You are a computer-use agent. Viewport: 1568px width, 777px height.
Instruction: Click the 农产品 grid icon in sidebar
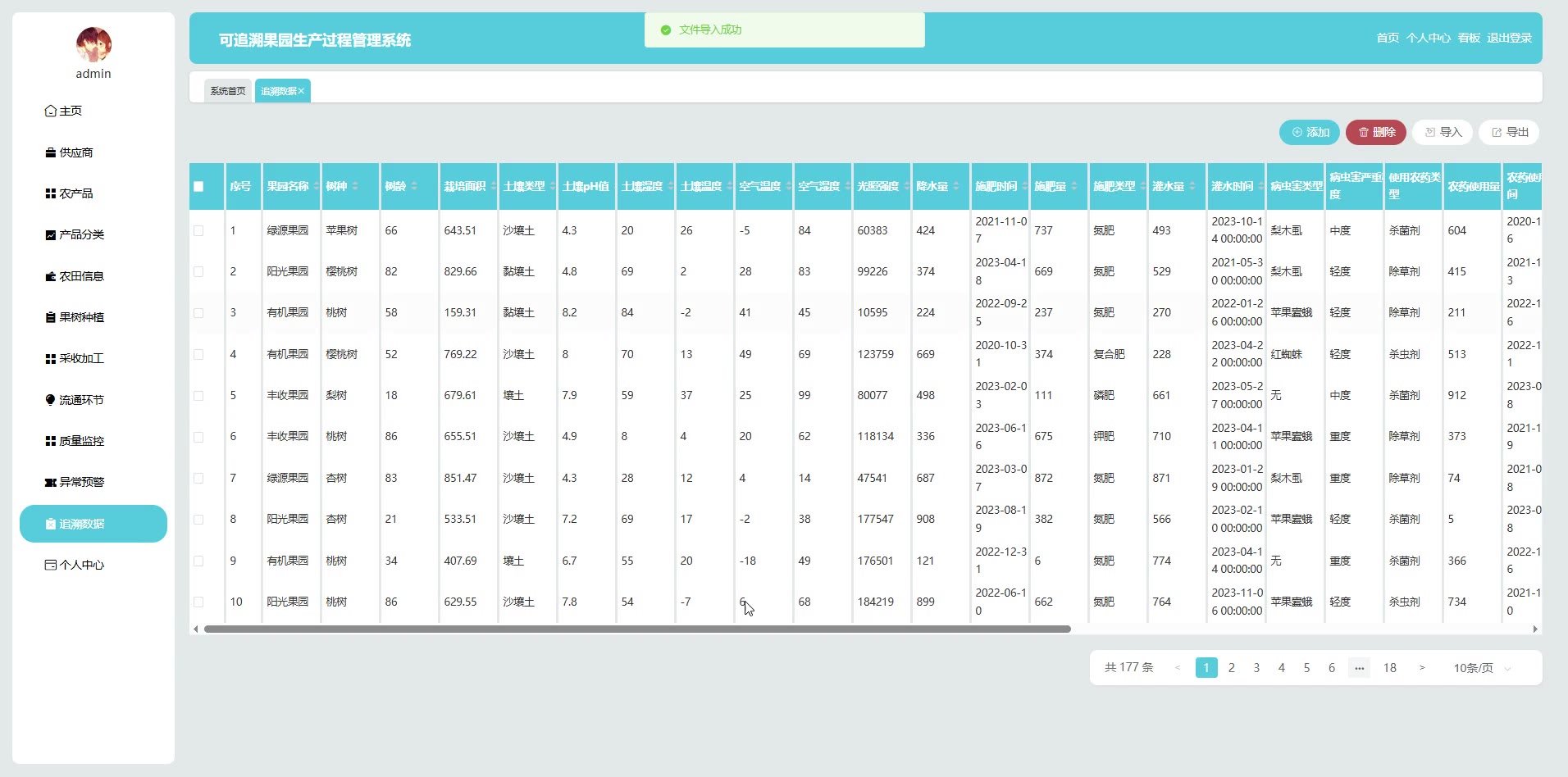click(51, 193)
